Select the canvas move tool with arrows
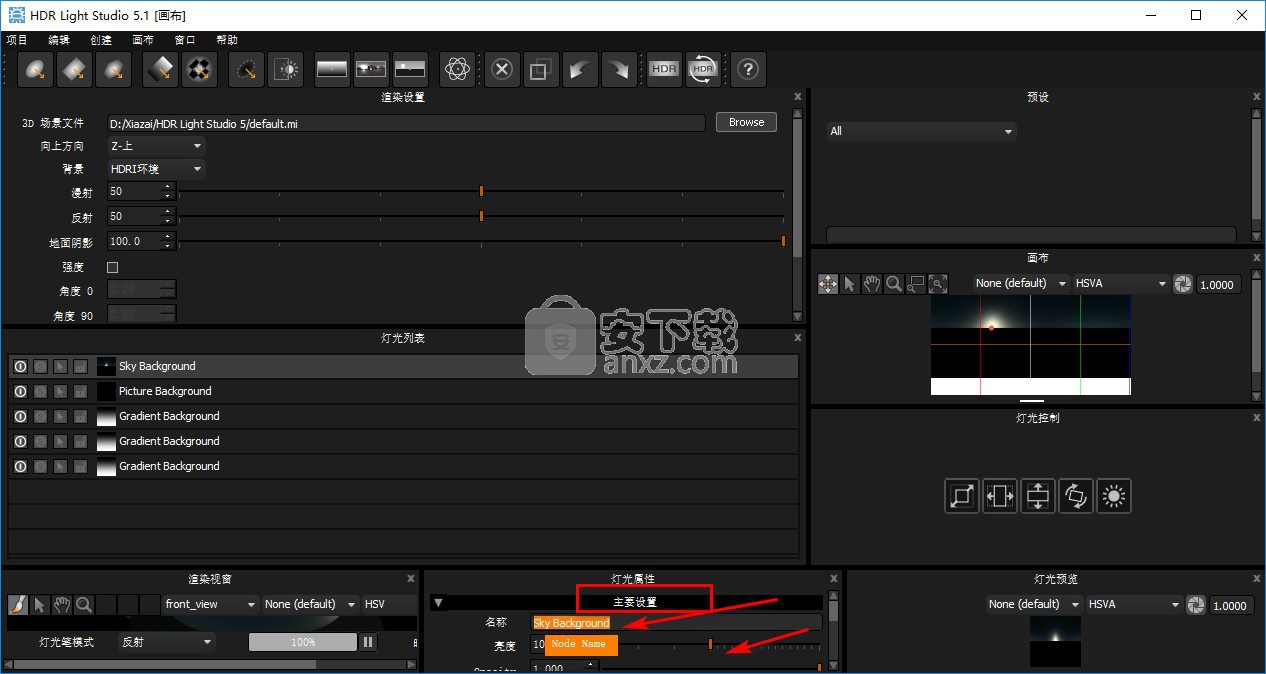This screenshot has width=1266, height=674. click(828, 284)
